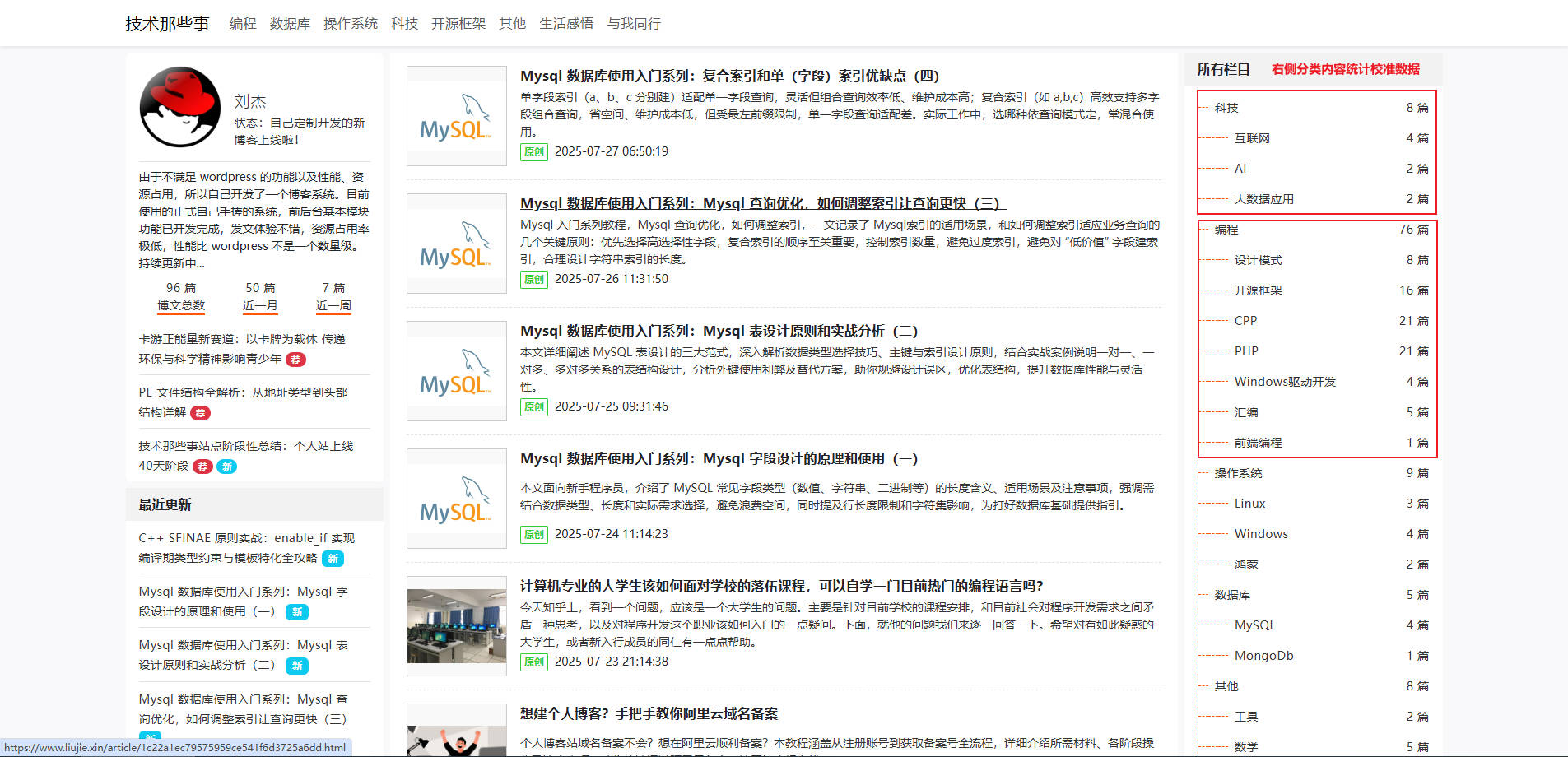
Task: Click the 新 badge beside C++ SFINAE article
Action: click(333, 559)
